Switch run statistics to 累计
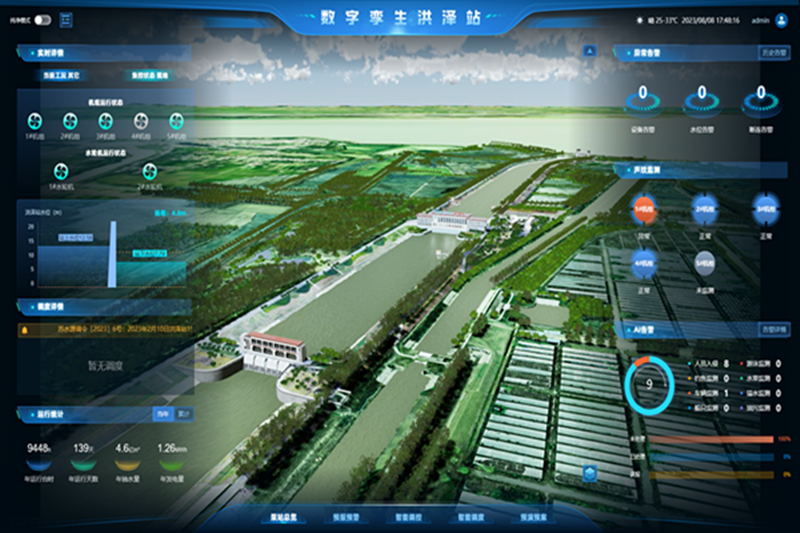 click(x=183, y=413)
